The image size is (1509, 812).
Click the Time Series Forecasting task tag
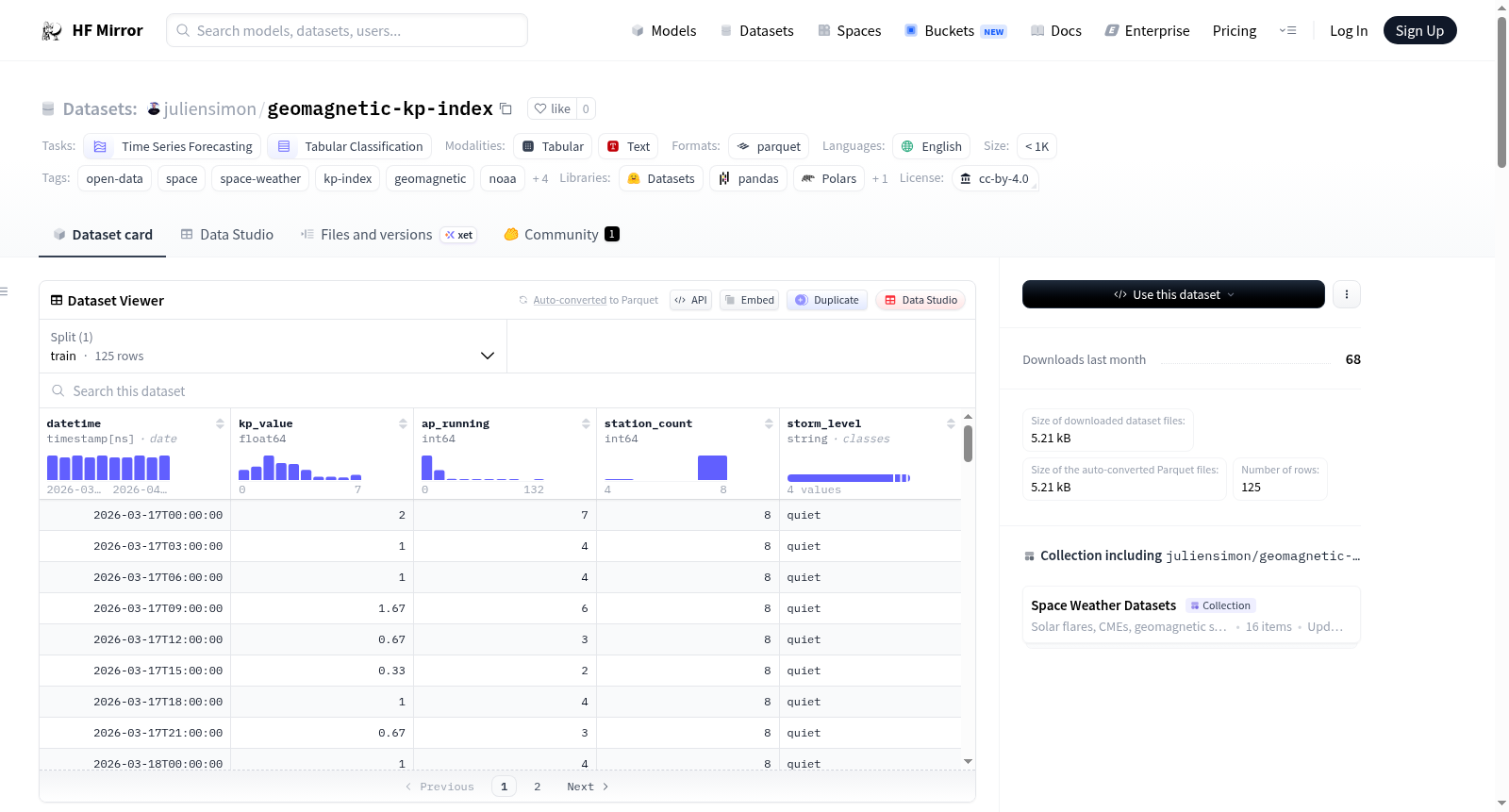pyautogui.click(x=172, y=146)
